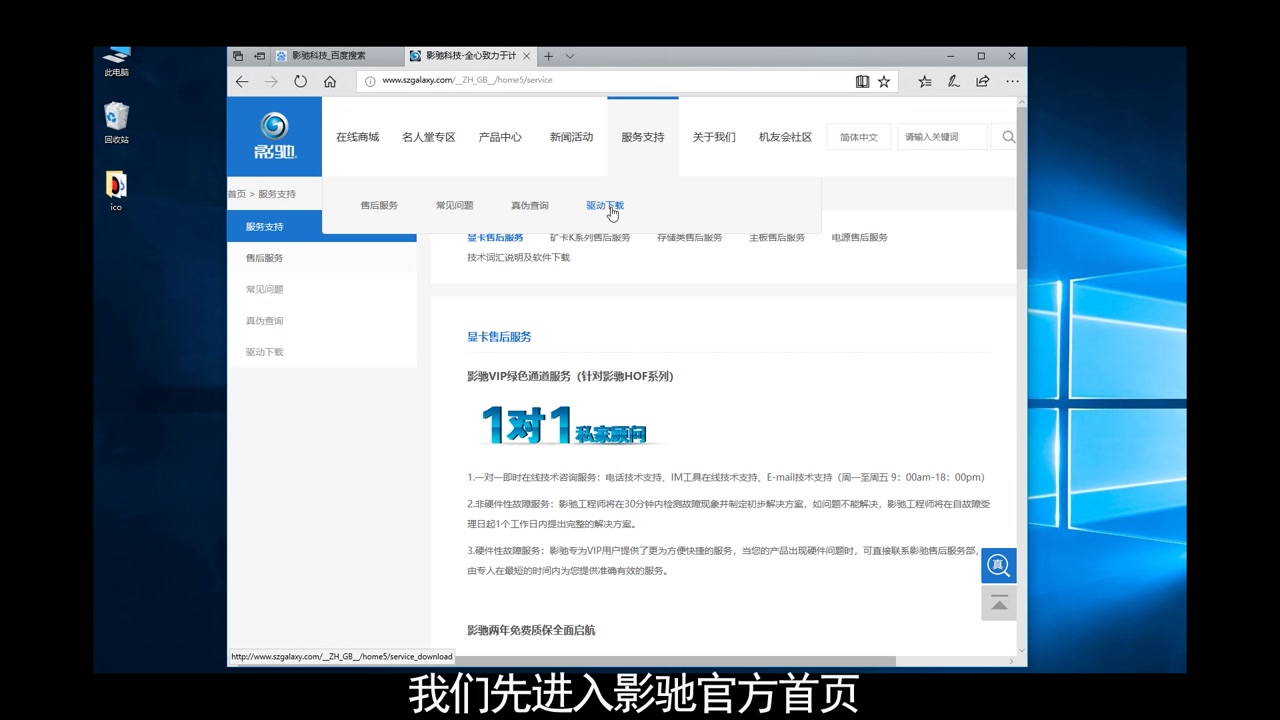Open 矿卡K系列售后服务 category link
The width and height of the screenshot is (1280, 720).
pos(590,238)
